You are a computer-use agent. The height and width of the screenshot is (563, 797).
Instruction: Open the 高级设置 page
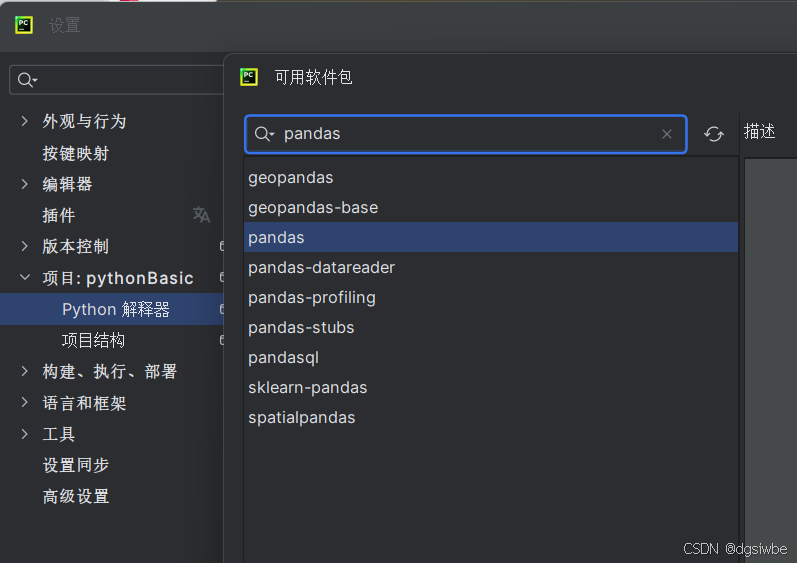76,496
